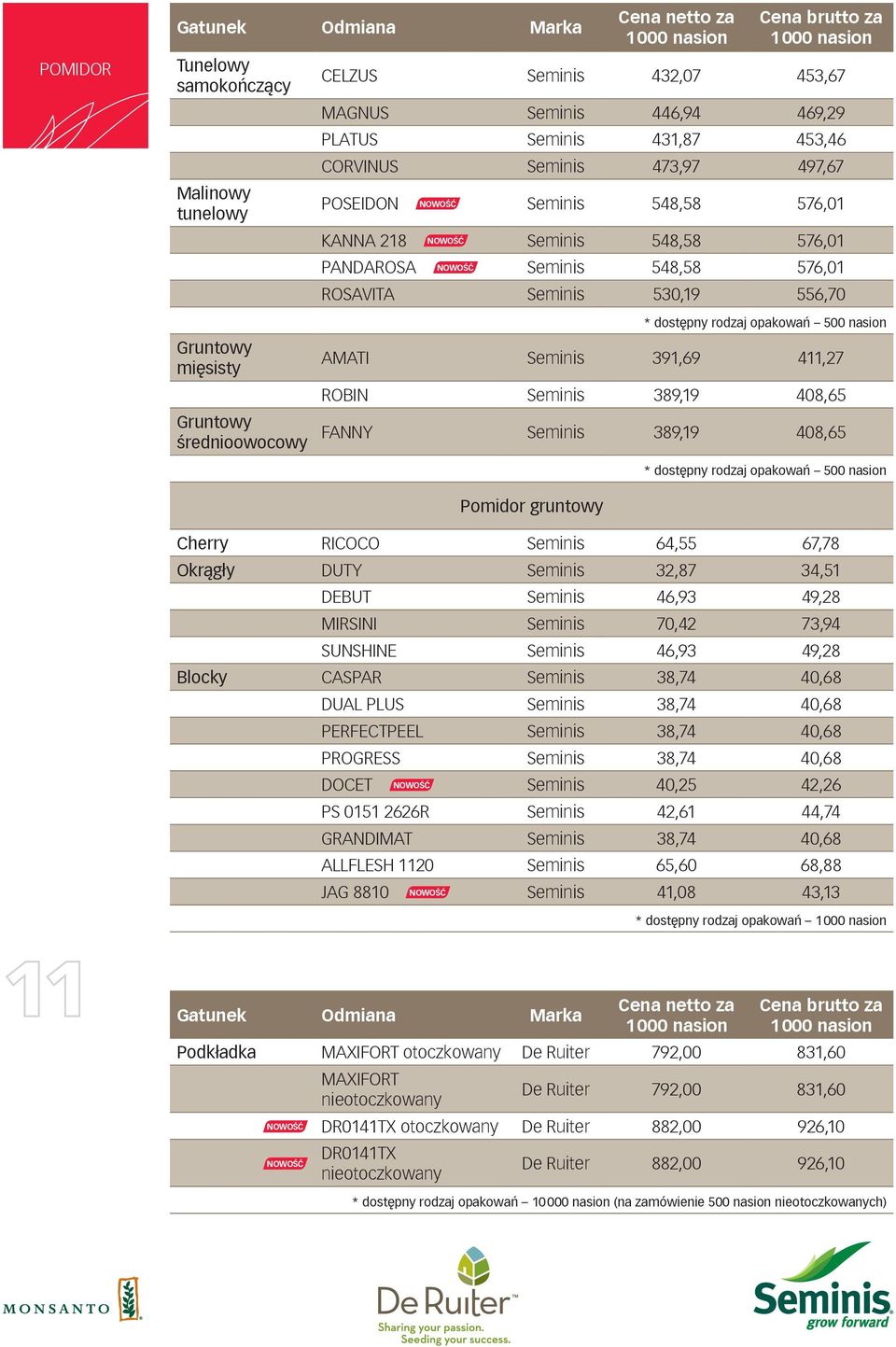The width and height of the screenshot is (896, 1347).
Task: Click the NOWOŚĆ badge next to JAG 8810
Action: coord(427,892)
